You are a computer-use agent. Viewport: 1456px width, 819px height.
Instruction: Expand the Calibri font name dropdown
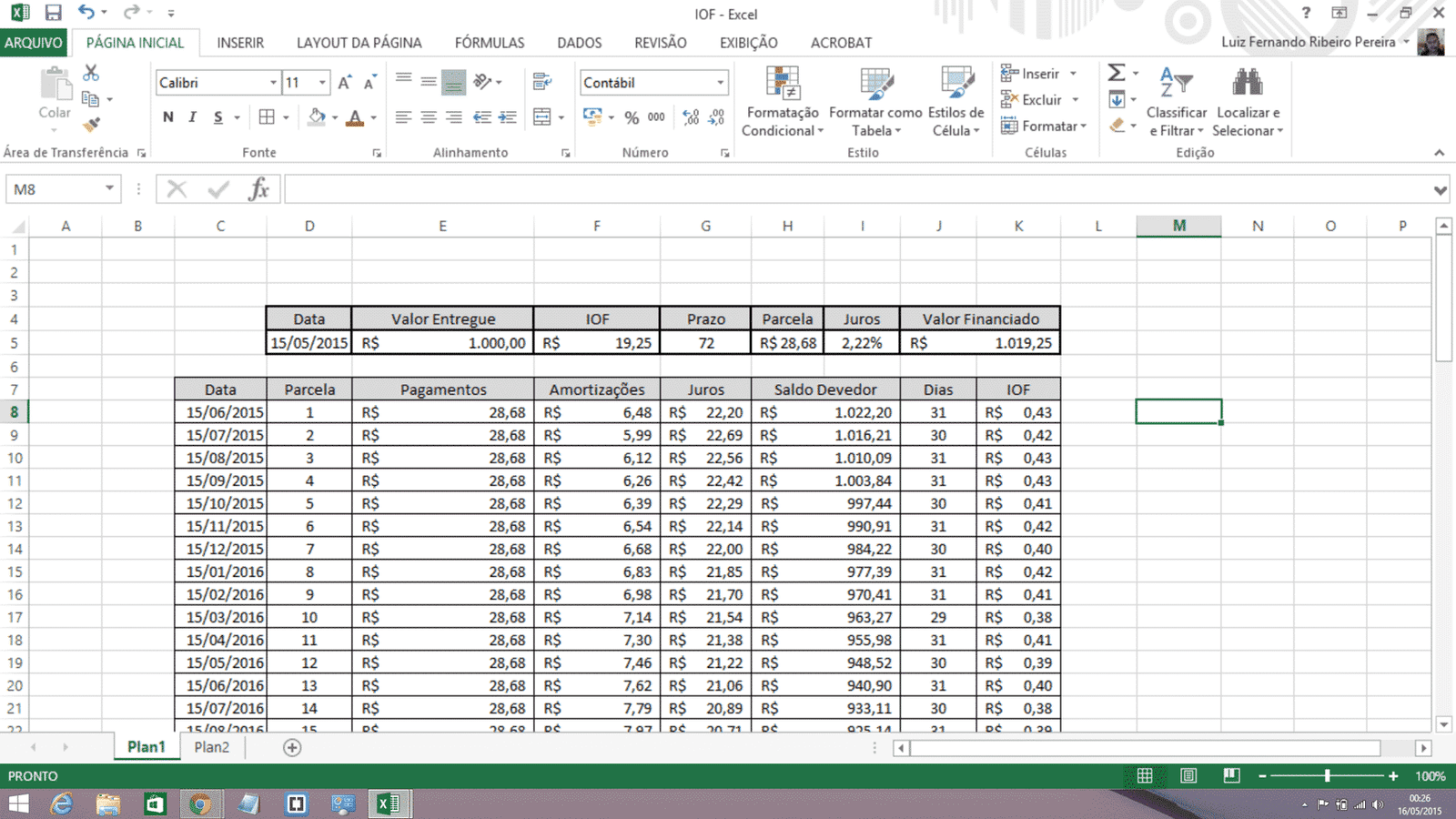273,83
